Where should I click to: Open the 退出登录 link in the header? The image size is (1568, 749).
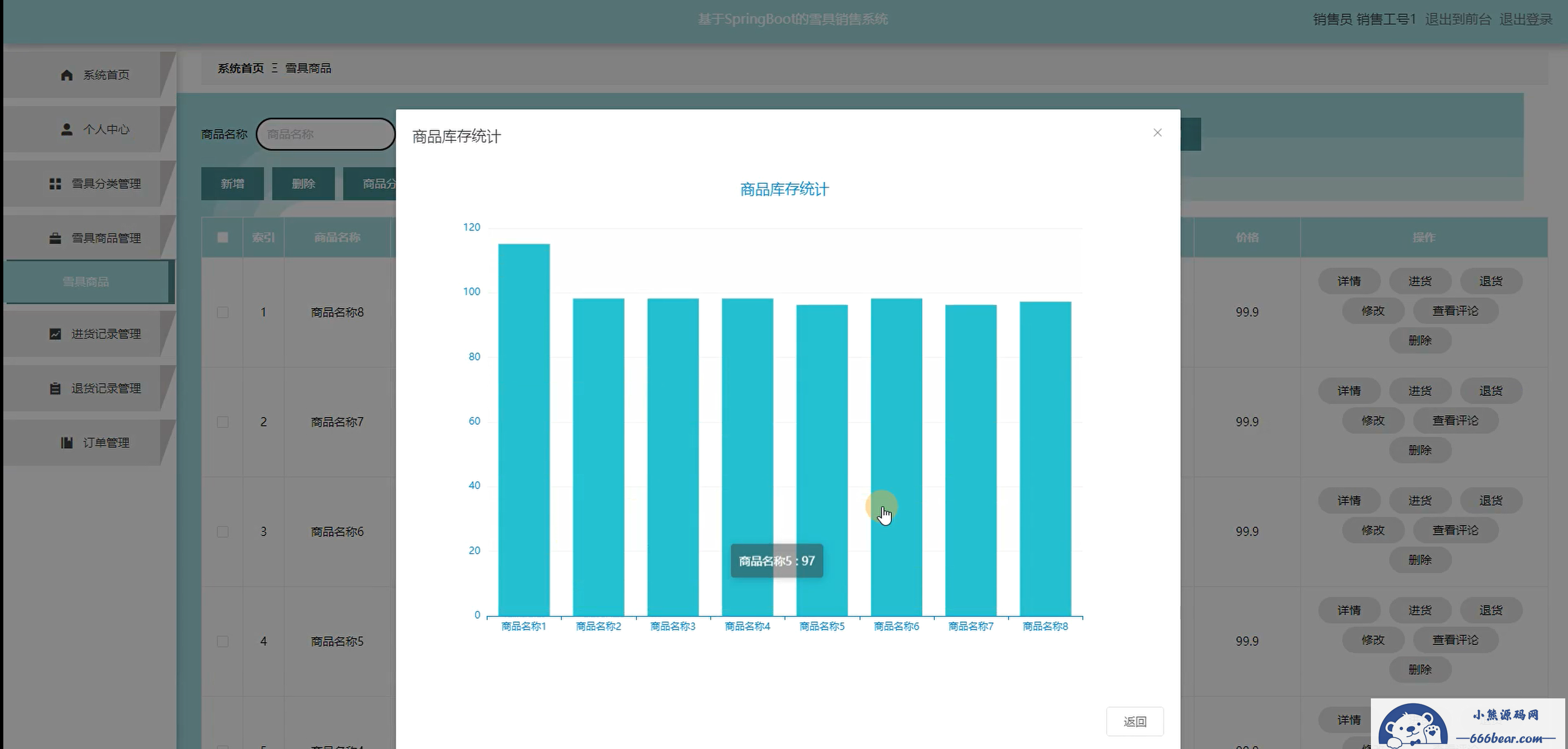[1526, 19]
